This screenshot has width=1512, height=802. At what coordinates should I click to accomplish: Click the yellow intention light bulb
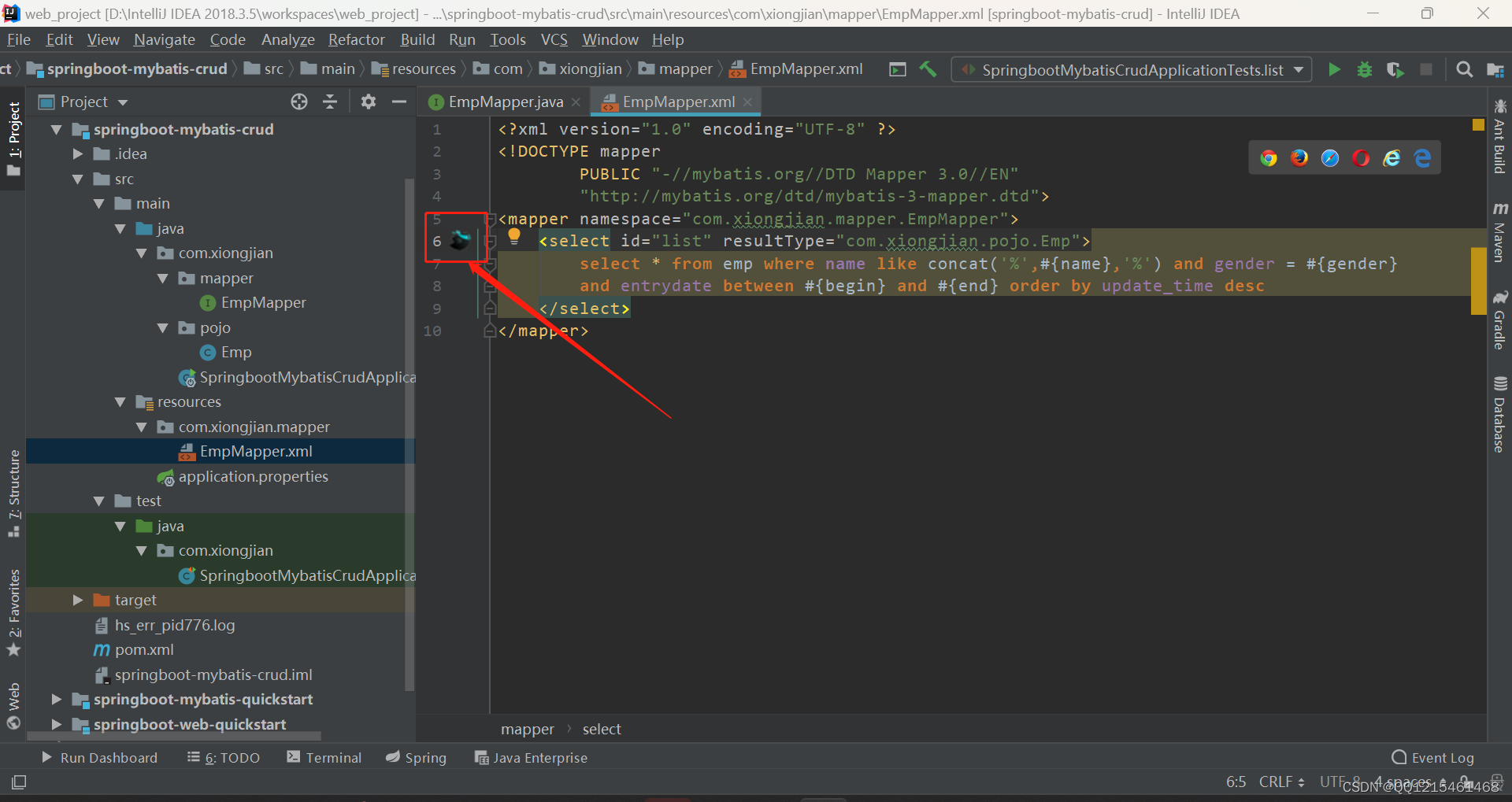pos(514,235)
